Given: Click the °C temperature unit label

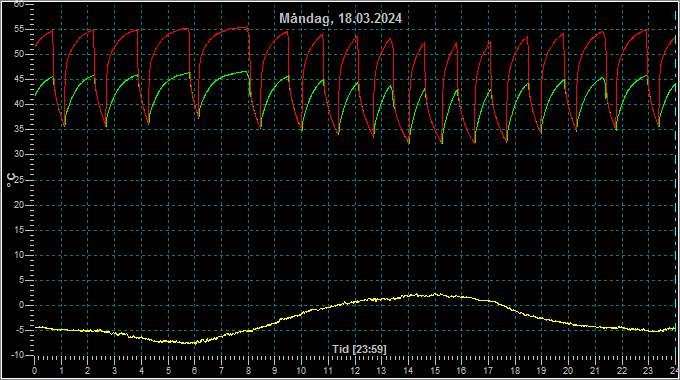Looking at the screenshot, I should click(10, 180).
